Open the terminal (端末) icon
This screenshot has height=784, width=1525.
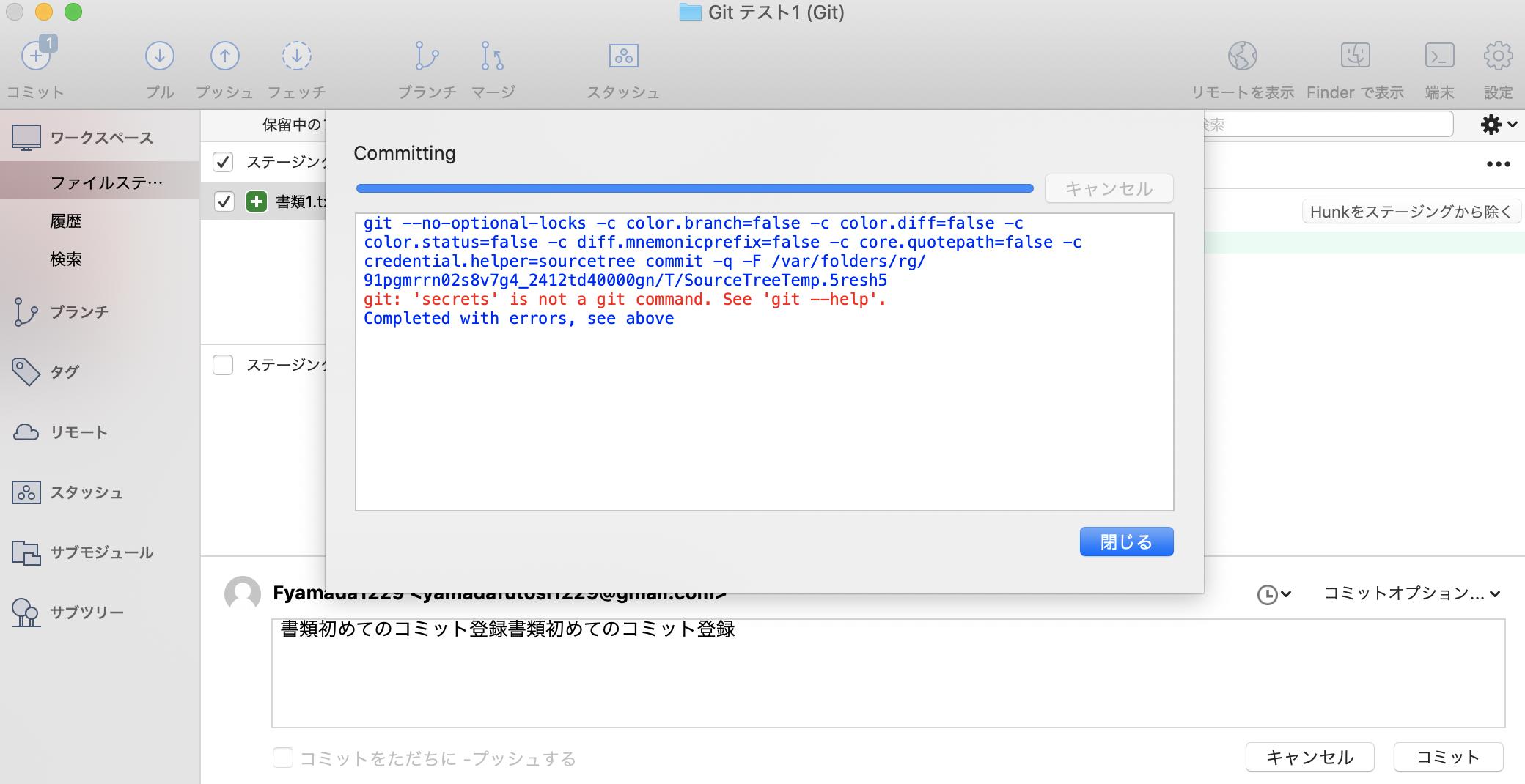tap(1439, 56)
